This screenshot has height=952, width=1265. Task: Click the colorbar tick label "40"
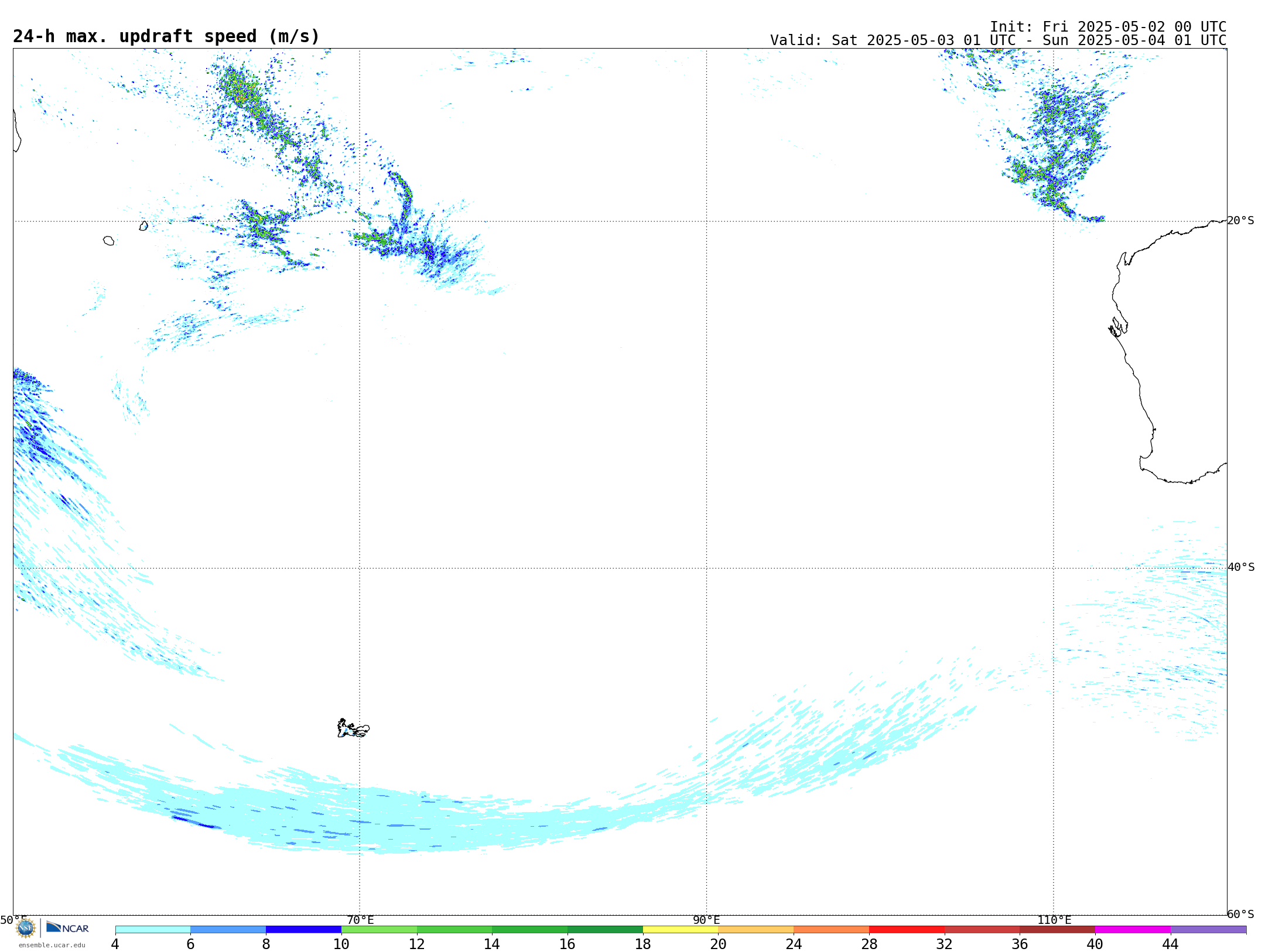click(1095, 944)
